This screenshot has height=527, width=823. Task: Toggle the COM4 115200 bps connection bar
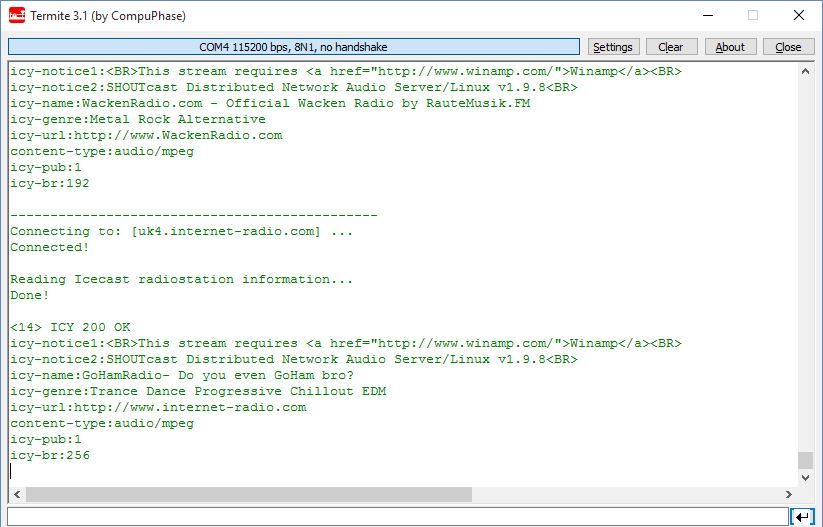click(x=294, y=47)
